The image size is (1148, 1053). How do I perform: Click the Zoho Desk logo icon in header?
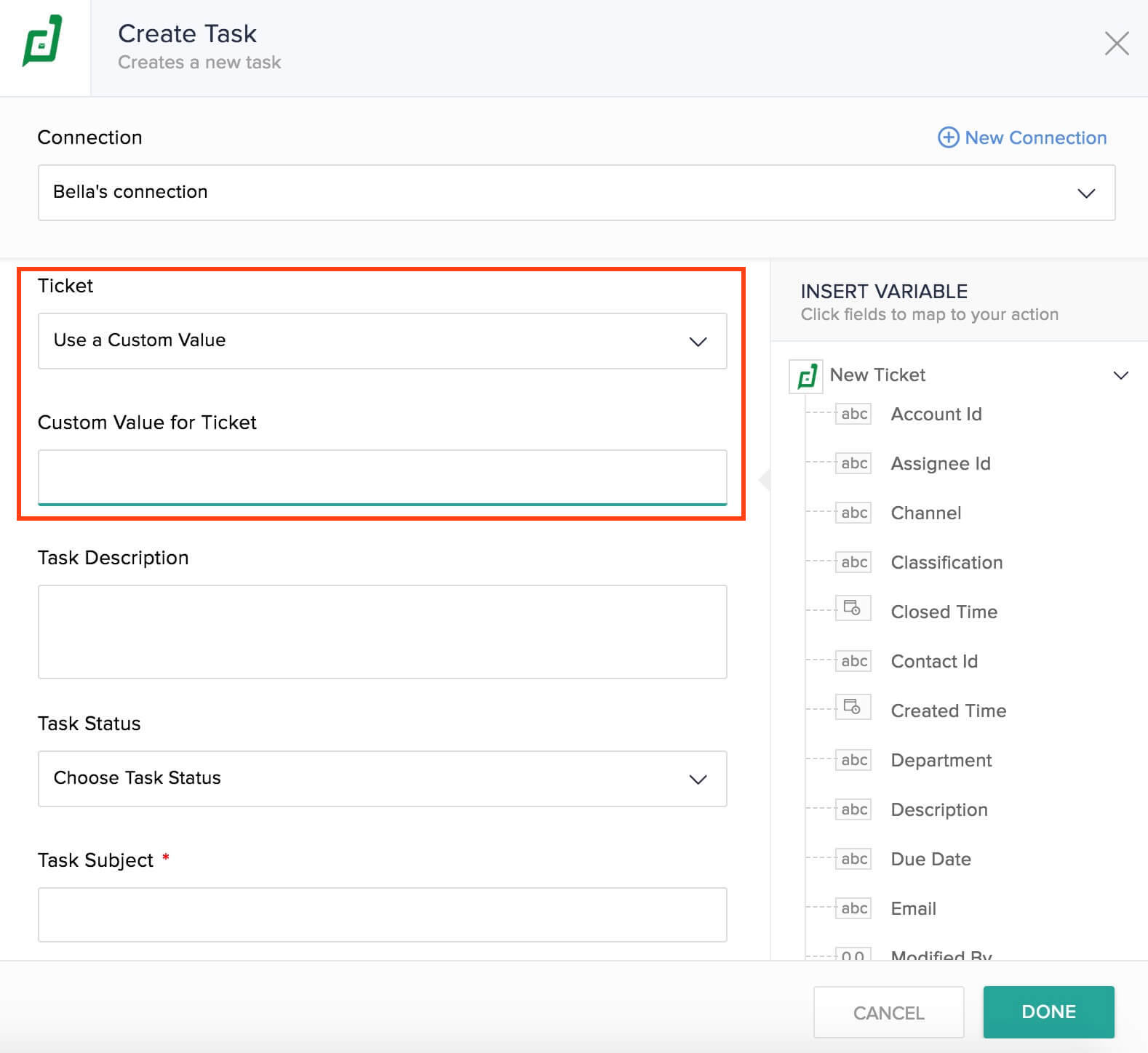tap(42, 41)
